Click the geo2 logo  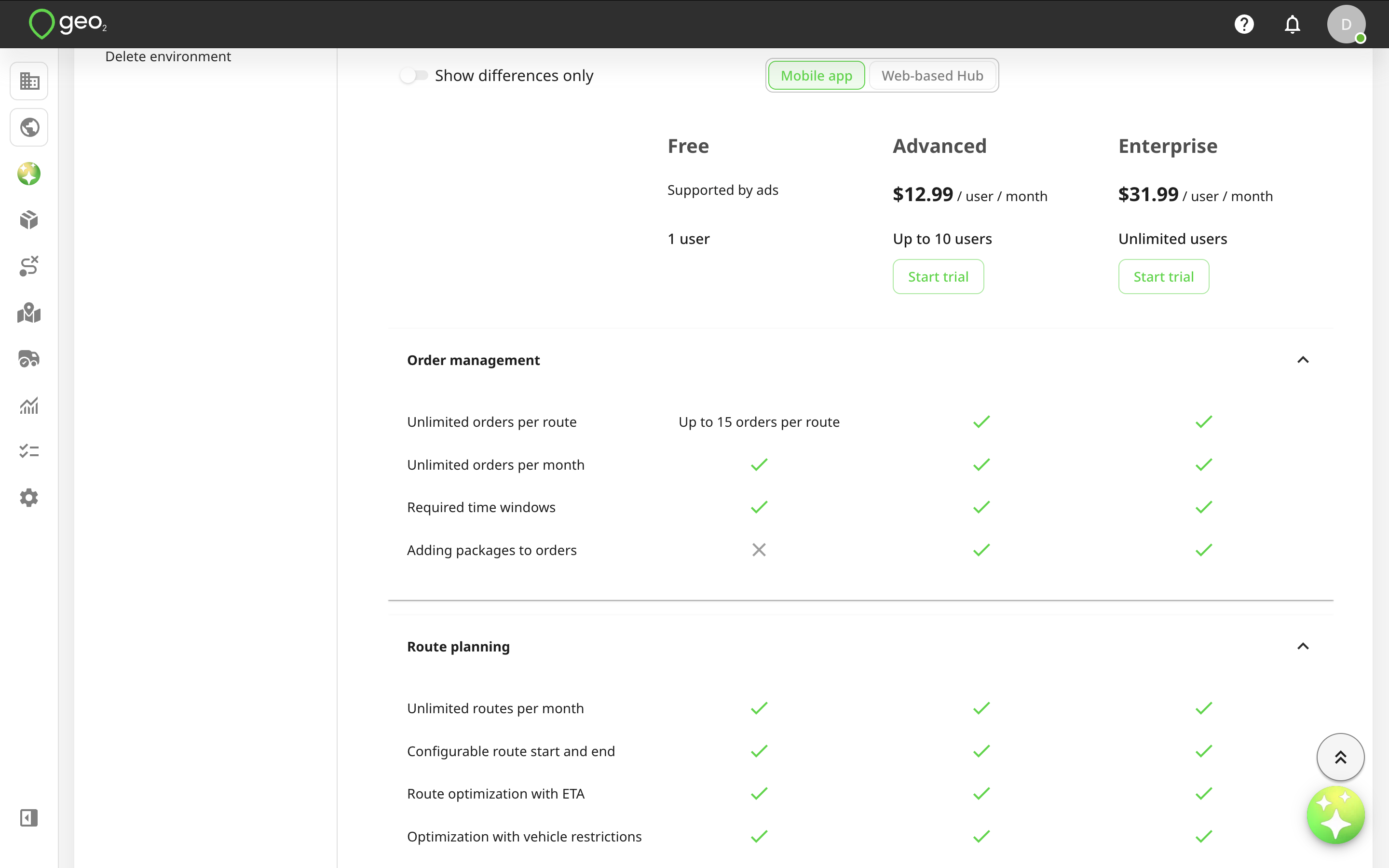click(68, 24)
